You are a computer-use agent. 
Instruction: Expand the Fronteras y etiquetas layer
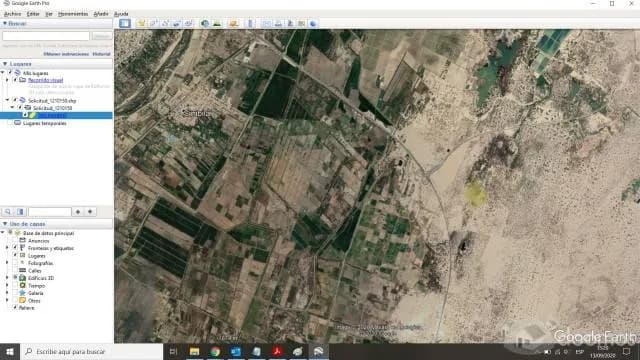click(7, 248)
